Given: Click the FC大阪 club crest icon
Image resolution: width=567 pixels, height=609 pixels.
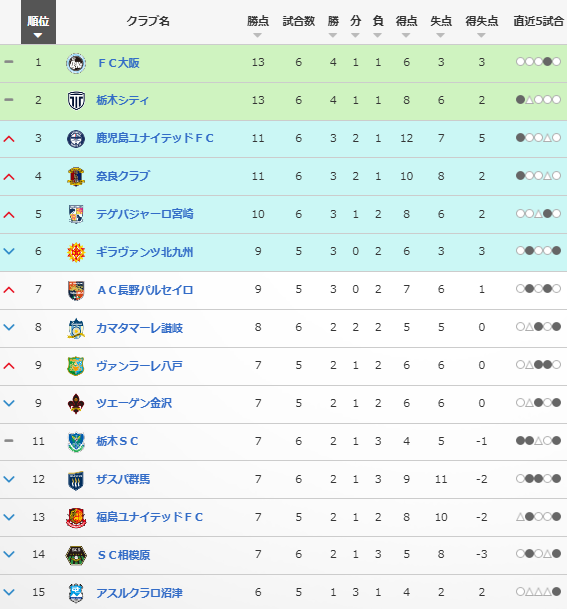Looking at the screenshot, I should 76,63.
